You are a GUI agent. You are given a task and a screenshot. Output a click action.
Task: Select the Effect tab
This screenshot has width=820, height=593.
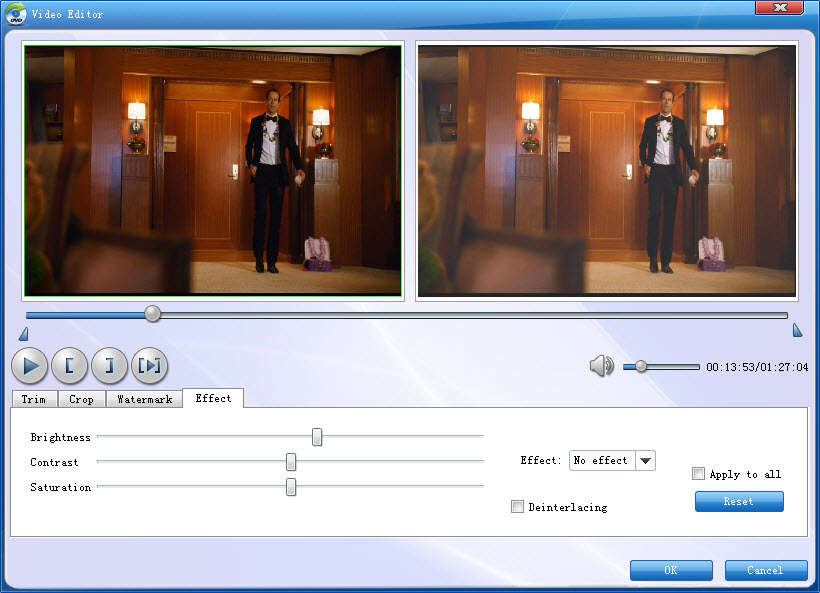pos(213,398)
